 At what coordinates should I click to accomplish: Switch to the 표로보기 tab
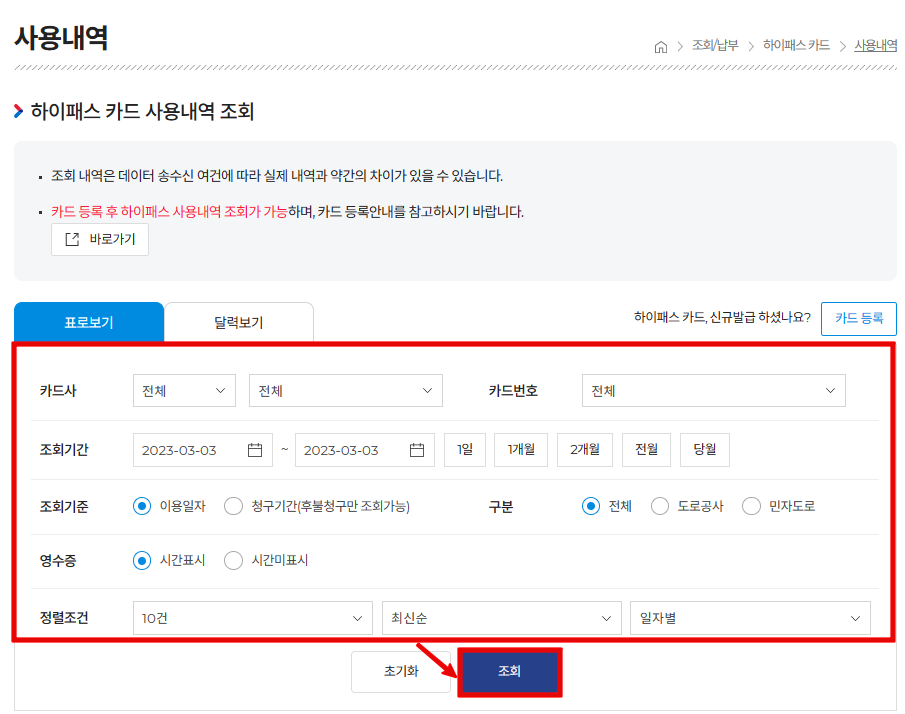tap(88, 321)
